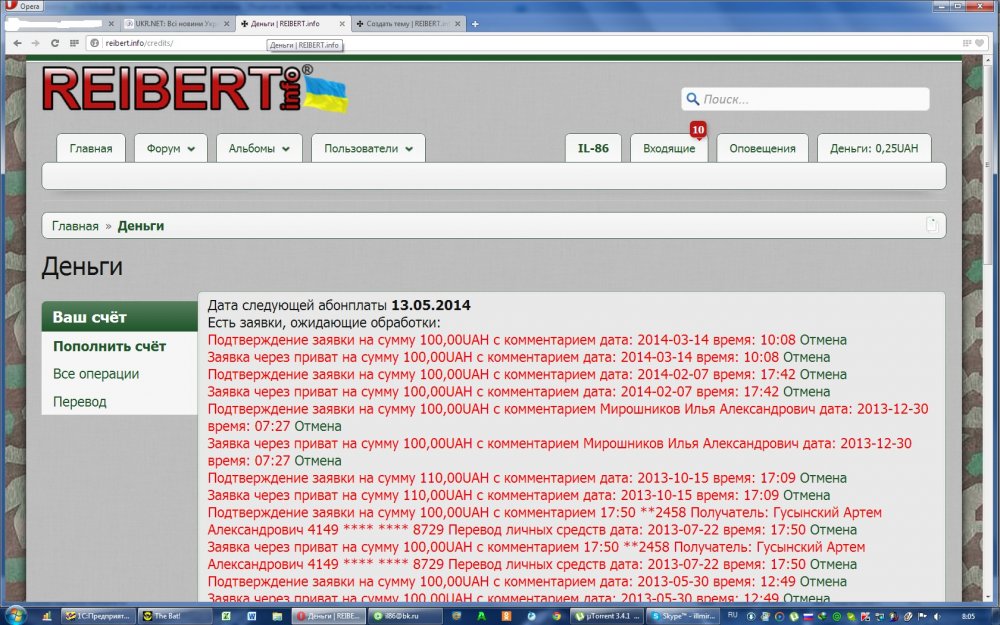Cancel Заявка через приват dated 2014-03-14
This screenshot has width=1000, height=625.
(x=806, y=357)
